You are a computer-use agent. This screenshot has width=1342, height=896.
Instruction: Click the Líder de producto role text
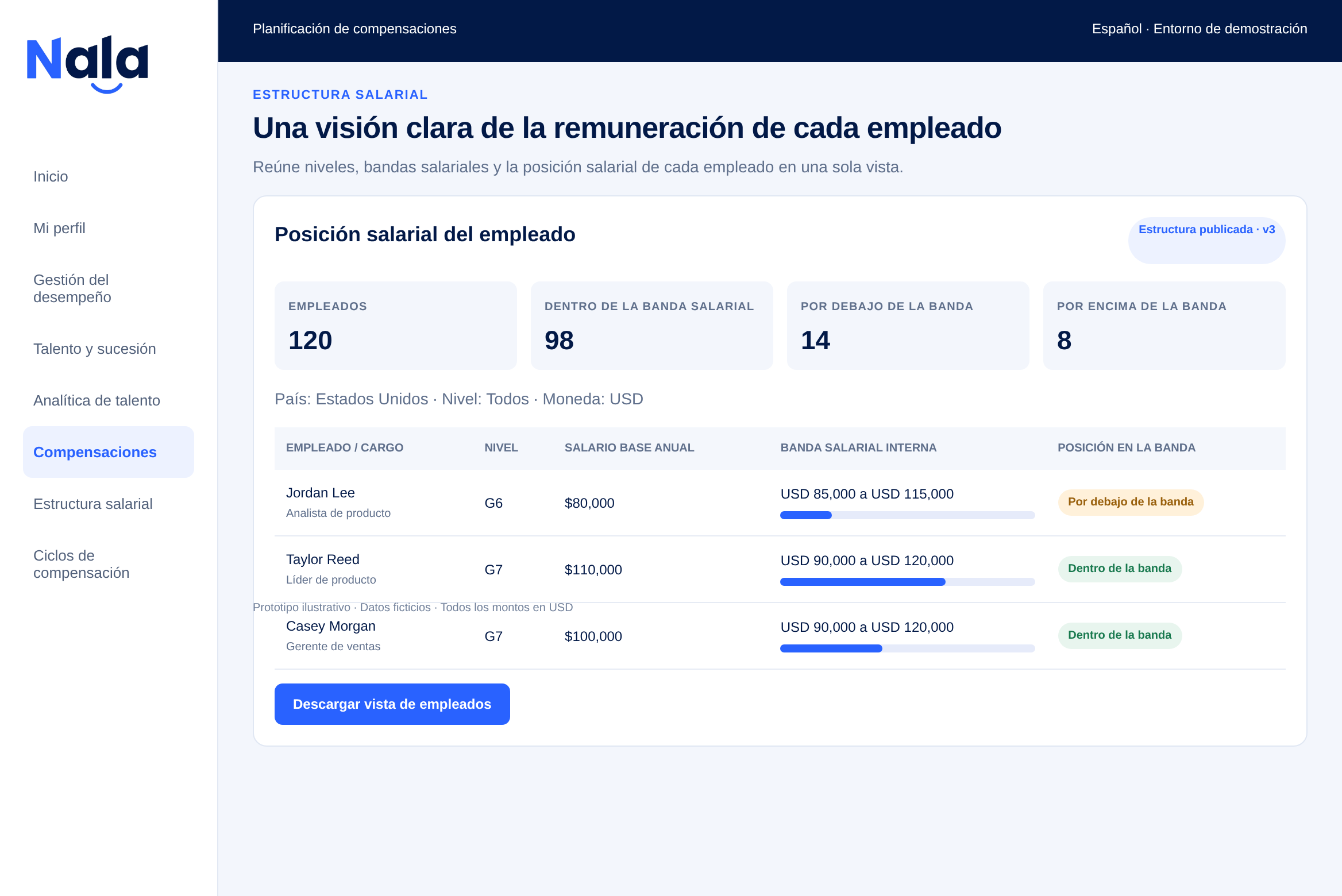pos(331,580)
